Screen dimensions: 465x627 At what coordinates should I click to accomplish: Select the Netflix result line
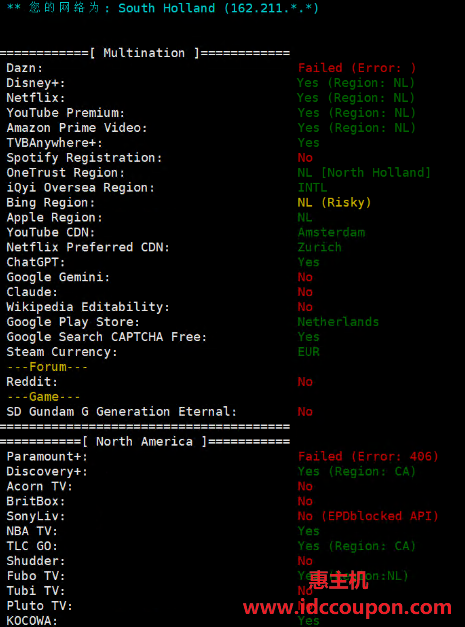pyautogui.click(x=211, y=98)
